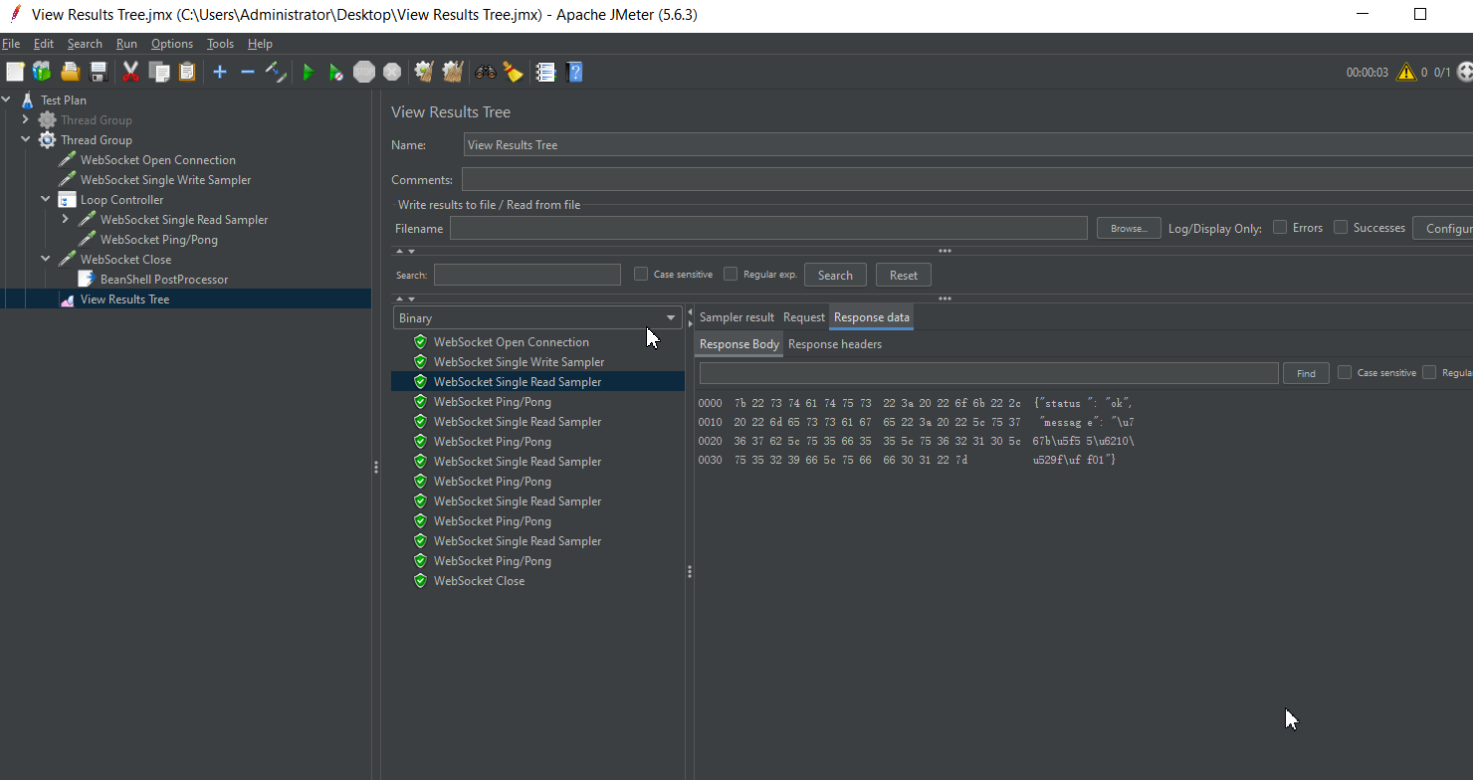
Task: Collapse the enabled Thread Group node
Action: tap(26, 140)
